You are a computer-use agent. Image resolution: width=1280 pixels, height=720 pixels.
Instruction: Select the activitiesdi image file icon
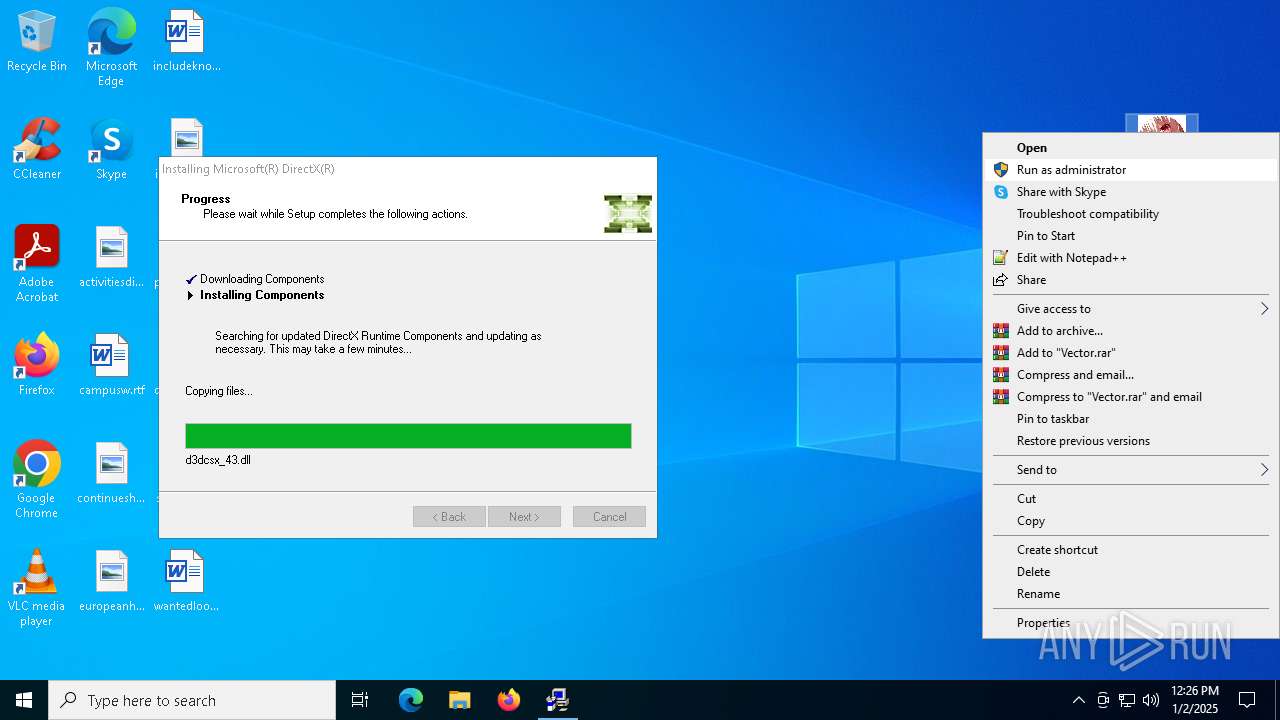111,258
